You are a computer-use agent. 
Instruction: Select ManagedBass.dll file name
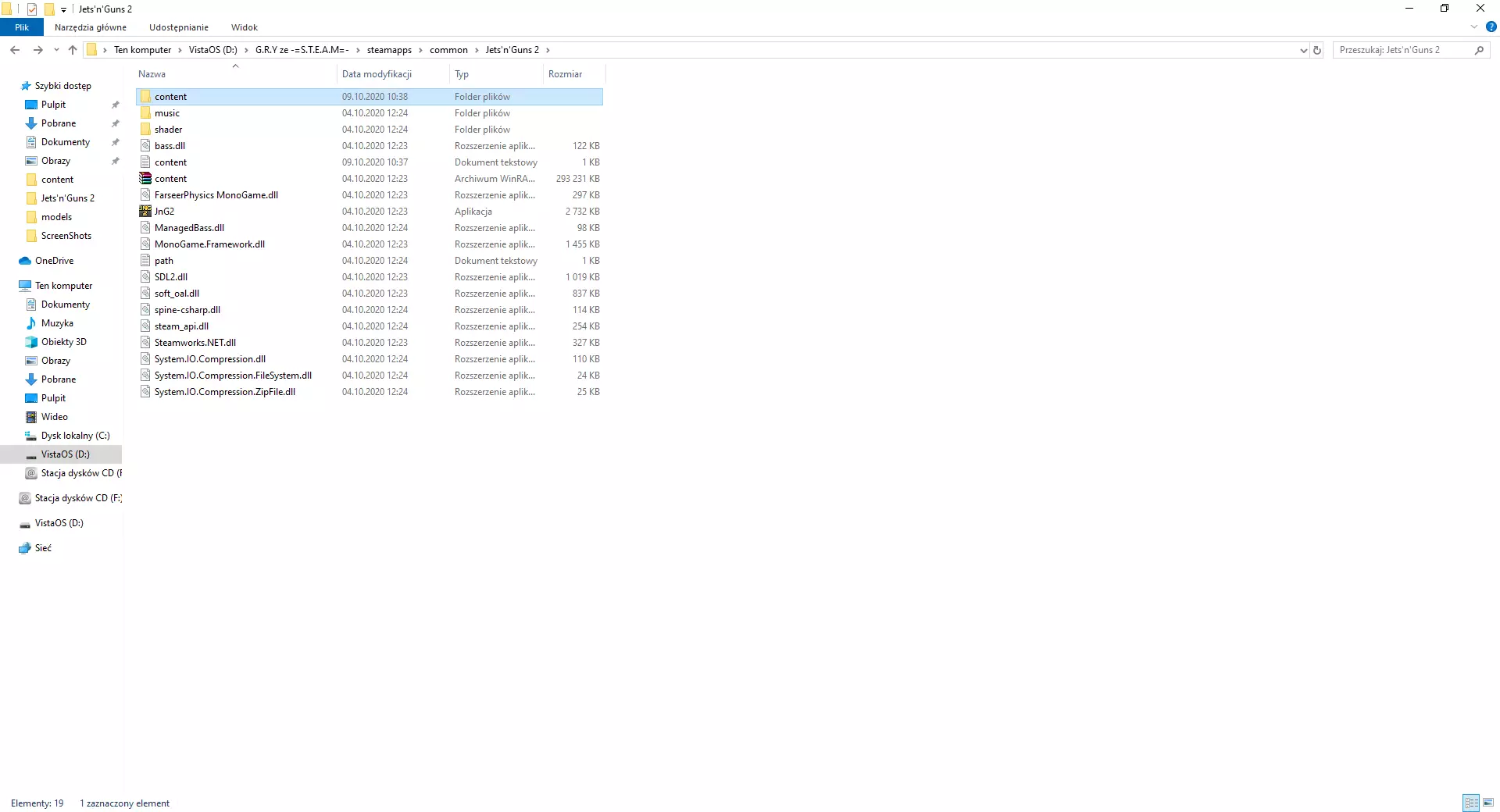click(x=189, y=228)
